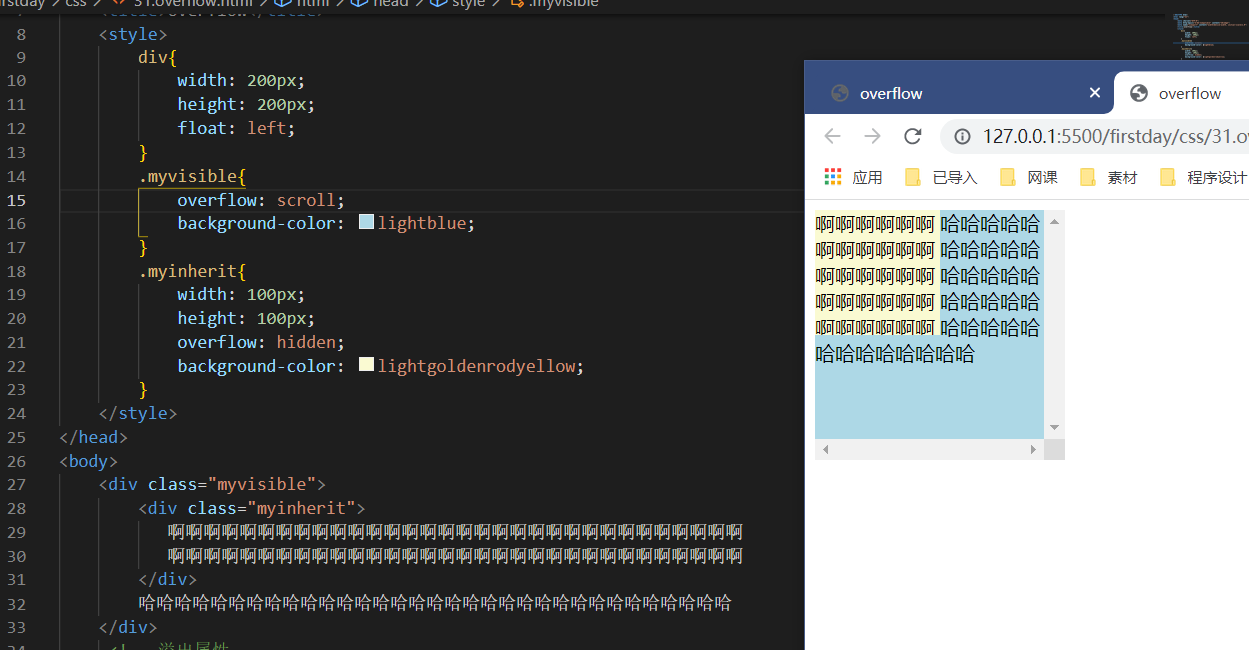Close the inactive overflow browser tab
Screen dimensions: 1249x650
(1094, 93)
